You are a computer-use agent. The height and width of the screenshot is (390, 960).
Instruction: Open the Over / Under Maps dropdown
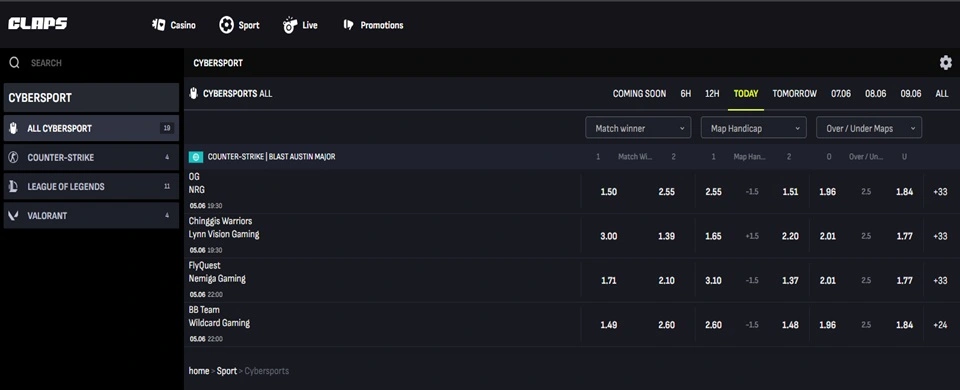pos(869,129)
